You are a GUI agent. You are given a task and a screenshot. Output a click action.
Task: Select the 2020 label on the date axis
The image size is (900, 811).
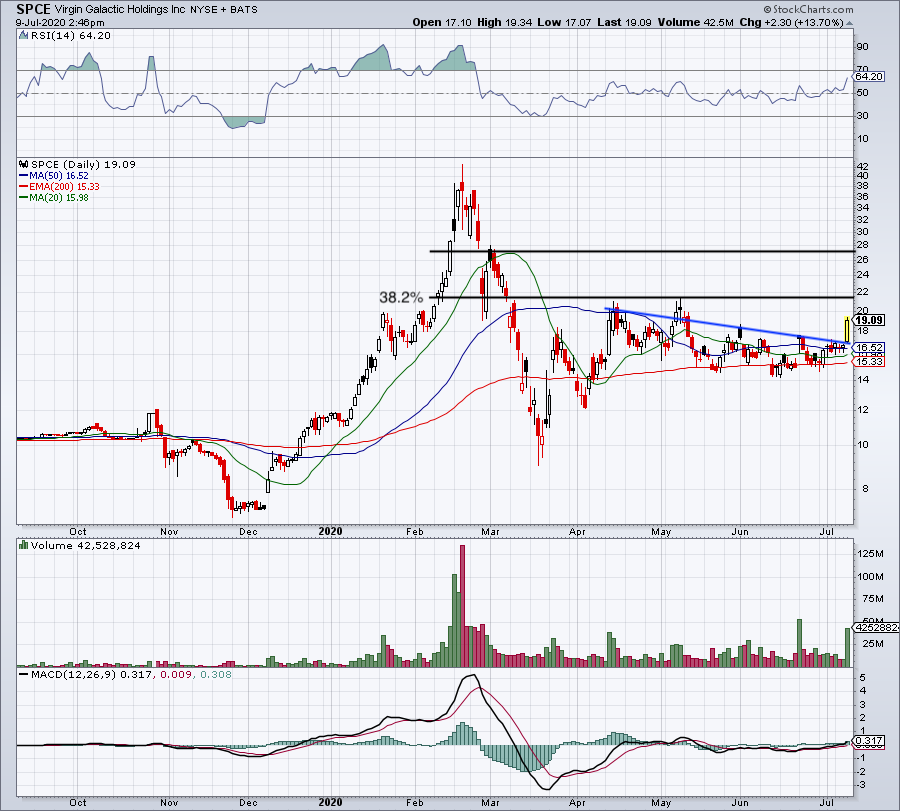(x=330, y=532)
